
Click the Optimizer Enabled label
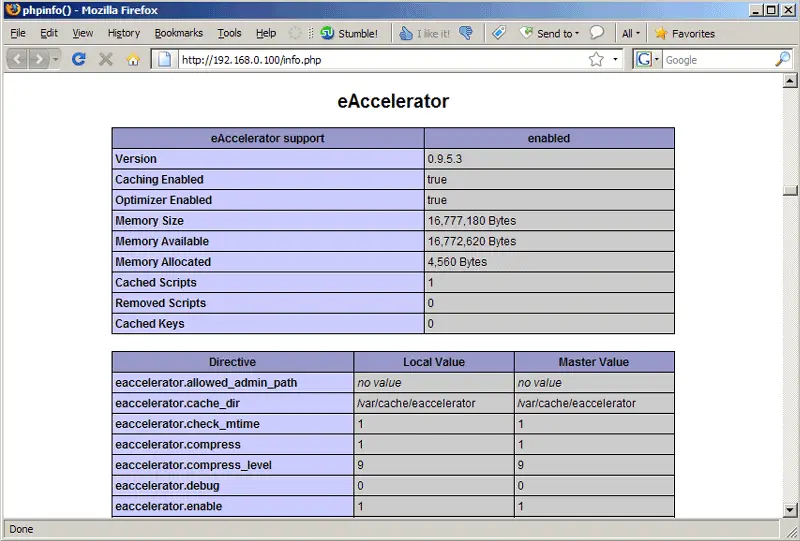pos(163,200)
